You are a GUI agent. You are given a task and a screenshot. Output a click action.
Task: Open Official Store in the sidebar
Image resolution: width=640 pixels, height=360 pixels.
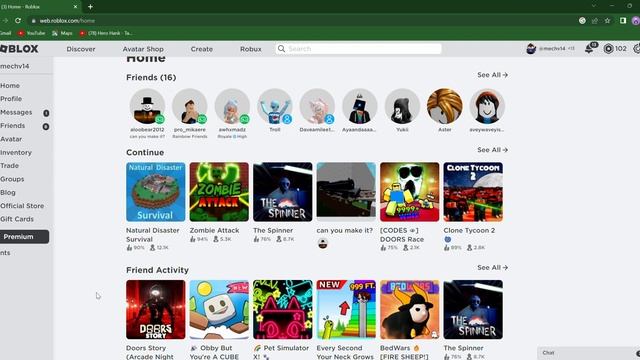point(22,206)
